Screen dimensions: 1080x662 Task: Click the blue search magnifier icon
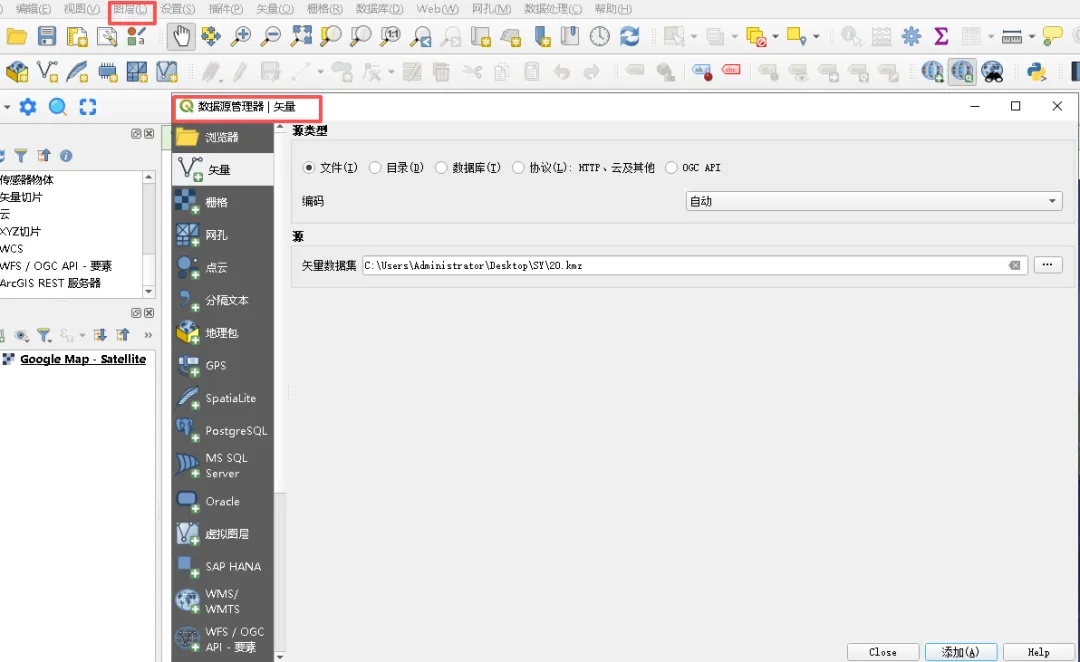[x=58, y=107]
